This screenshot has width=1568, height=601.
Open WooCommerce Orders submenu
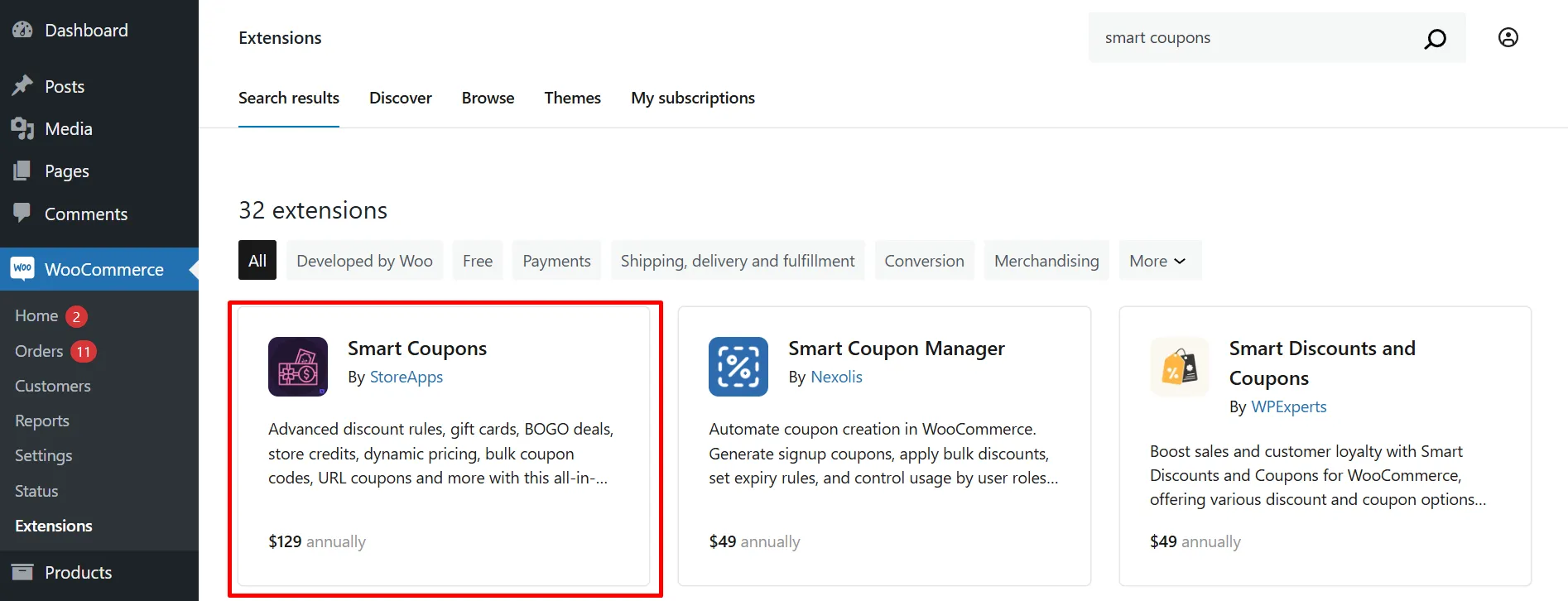click(39, 351)
